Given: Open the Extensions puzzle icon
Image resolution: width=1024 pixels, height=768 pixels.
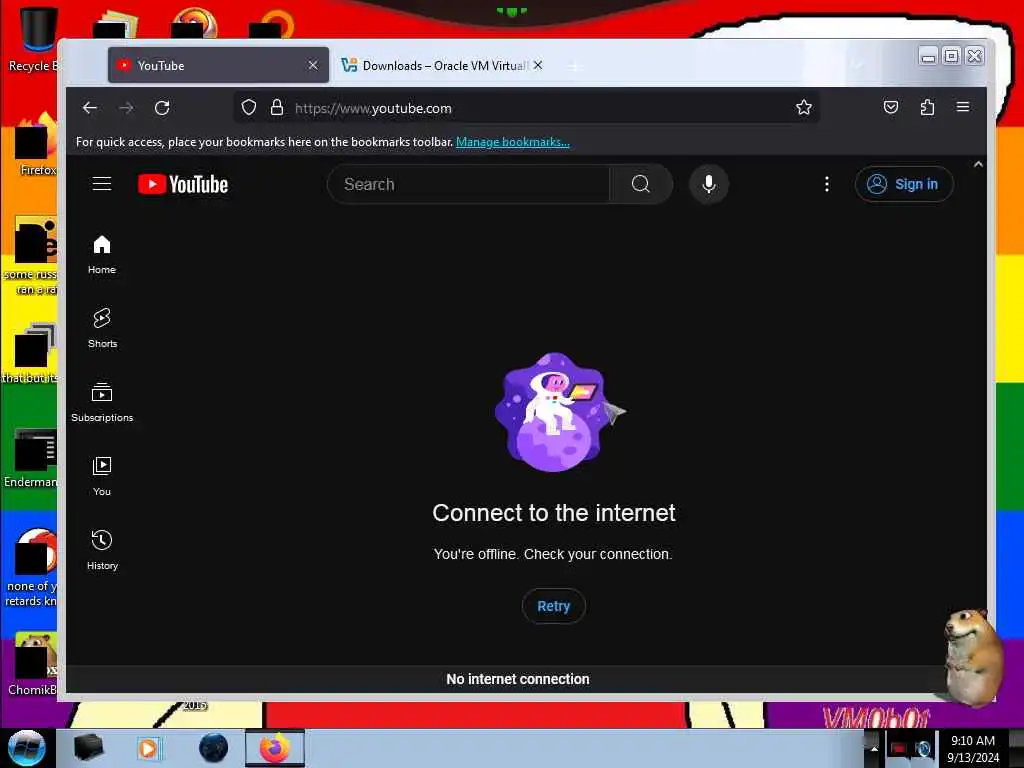Looking at the screenshot, I should pyautogui.click(x=927, y=107).
